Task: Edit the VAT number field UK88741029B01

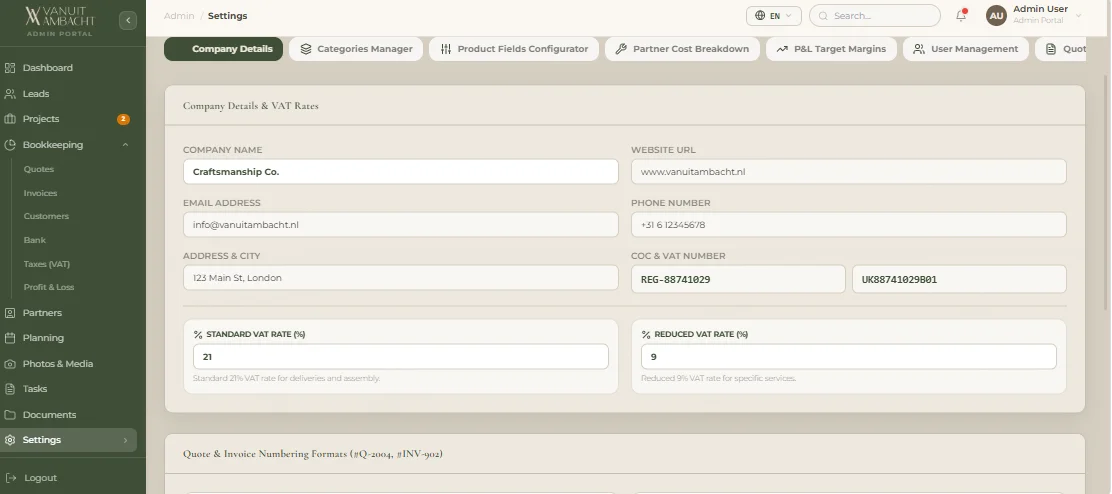Action: [960, 279]
